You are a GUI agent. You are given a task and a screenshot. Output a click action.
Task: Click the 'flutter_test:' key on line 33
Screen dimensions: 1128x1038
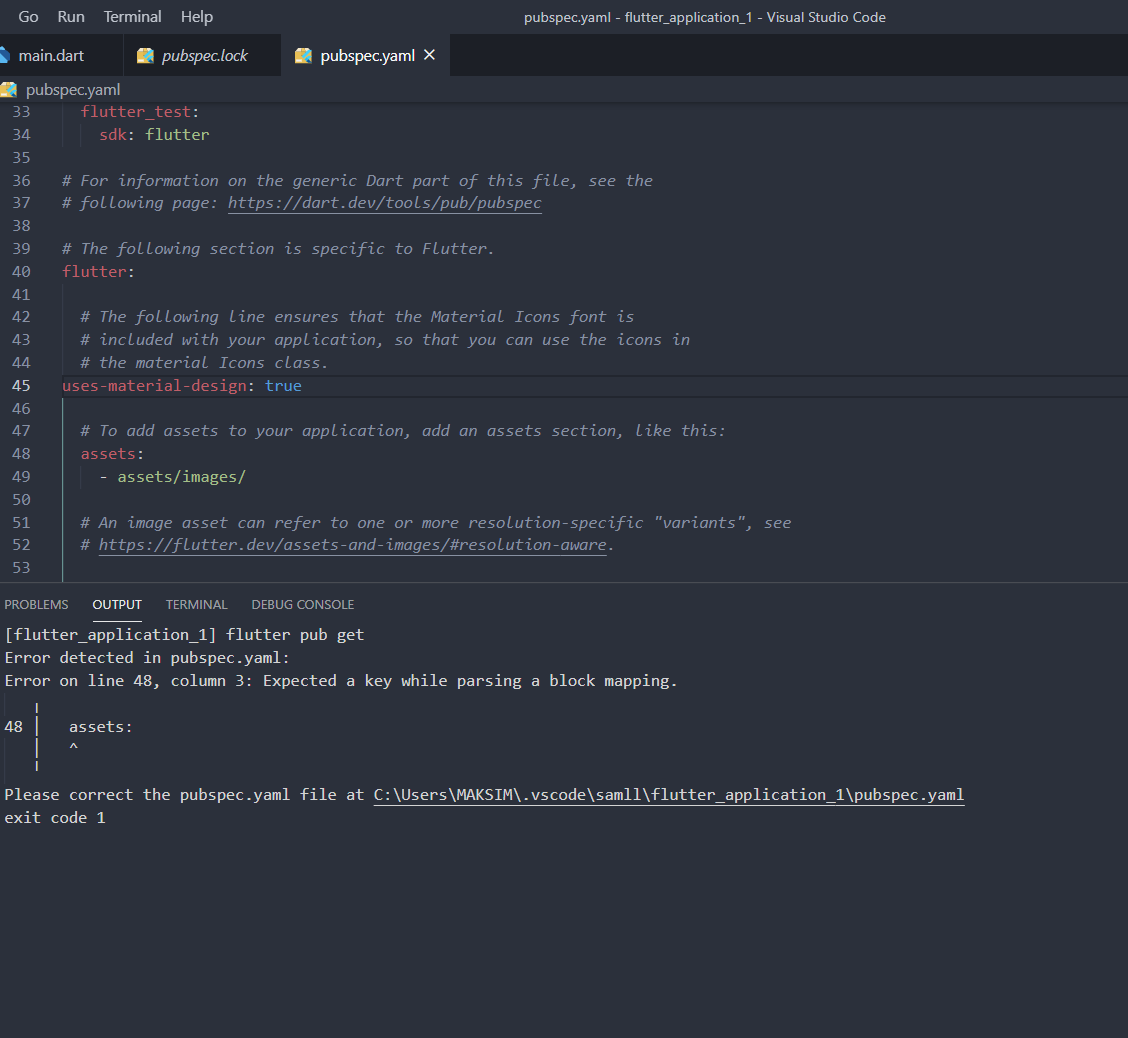[140, 111]
